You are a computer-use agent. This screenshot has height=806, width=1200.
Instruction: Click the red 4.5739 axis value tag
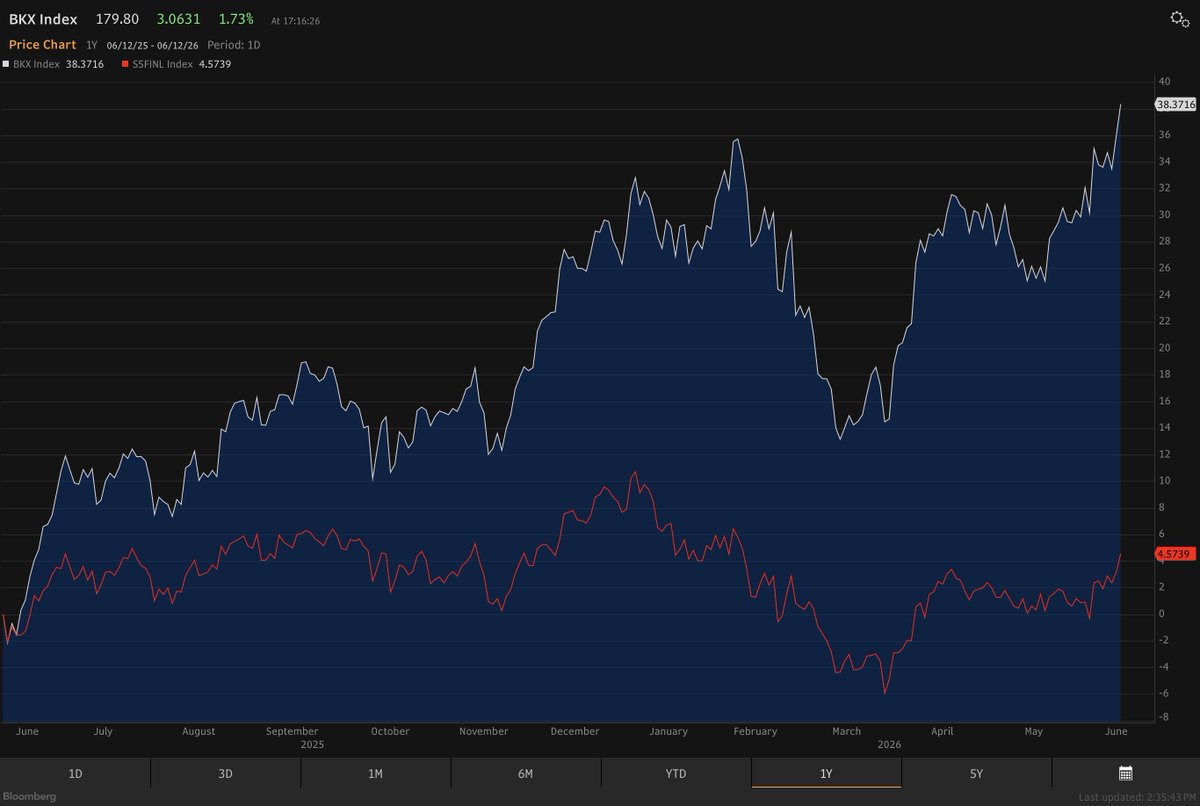tap(1173, 553)
